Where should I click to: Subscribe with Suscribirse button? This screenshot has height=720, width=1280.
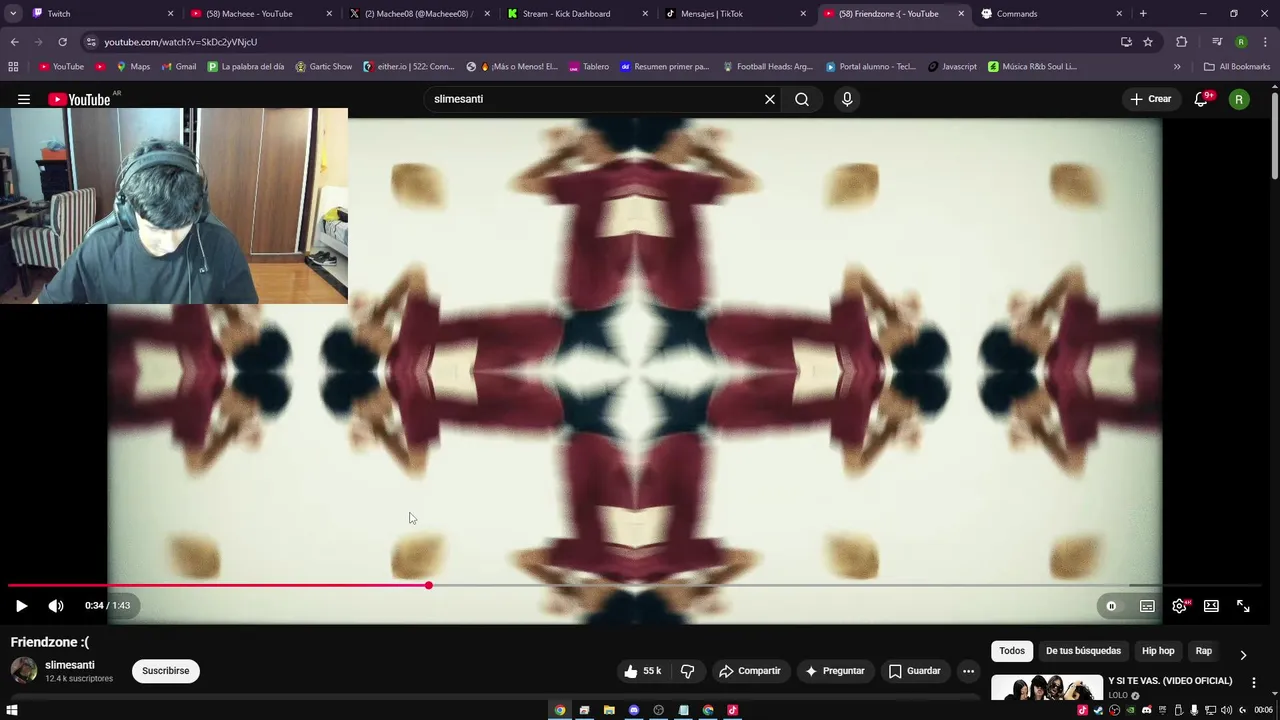point(166,671)
